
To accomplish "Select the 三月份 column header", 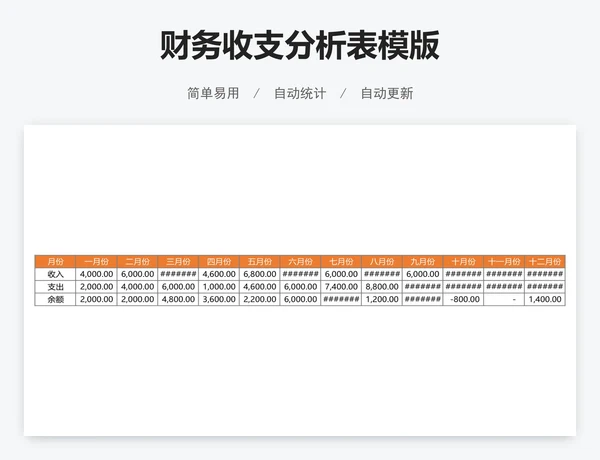I will coord(178,262).
